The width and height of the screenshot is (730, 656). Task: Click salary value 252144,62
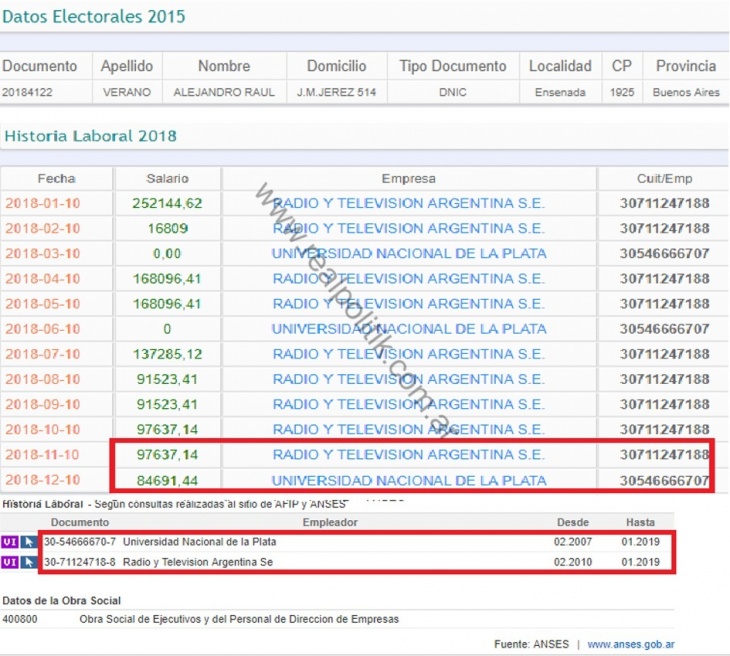click(167, 203)
